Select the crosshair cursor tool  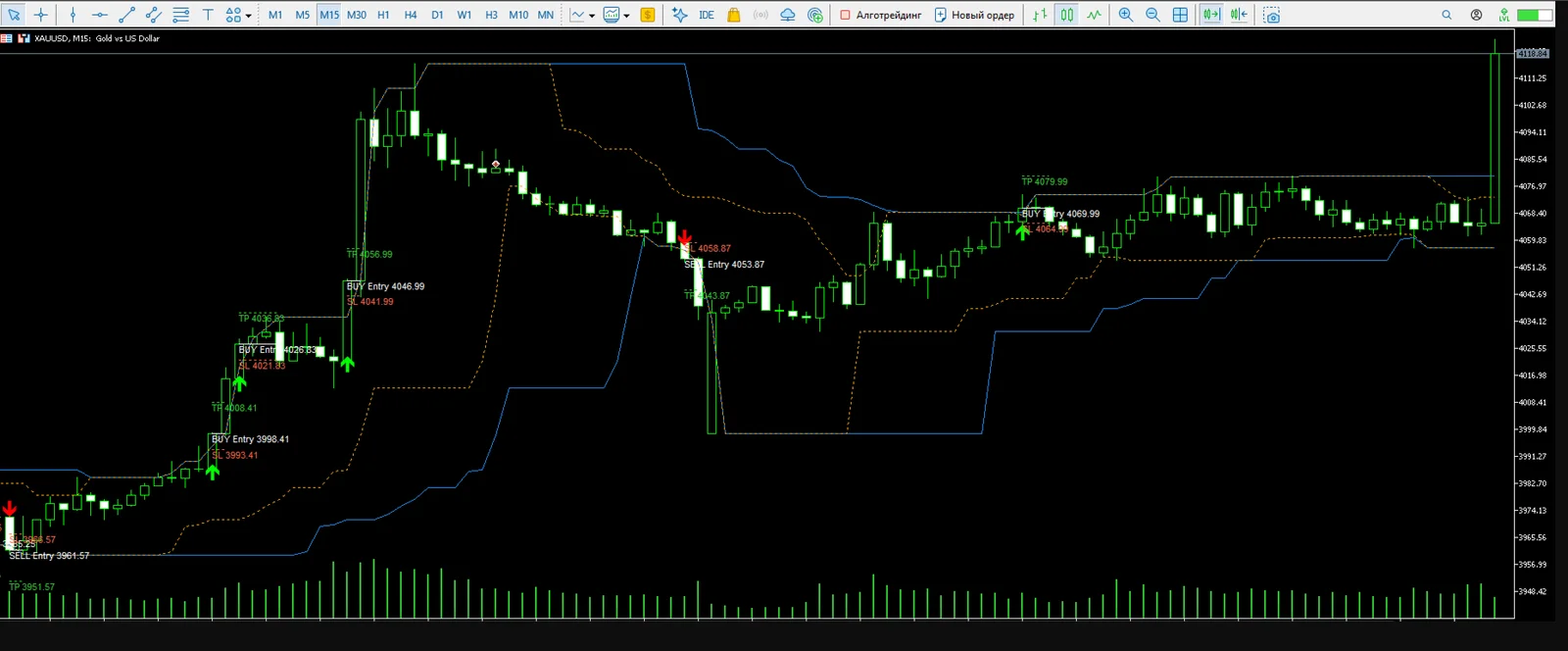pos(40,15)
